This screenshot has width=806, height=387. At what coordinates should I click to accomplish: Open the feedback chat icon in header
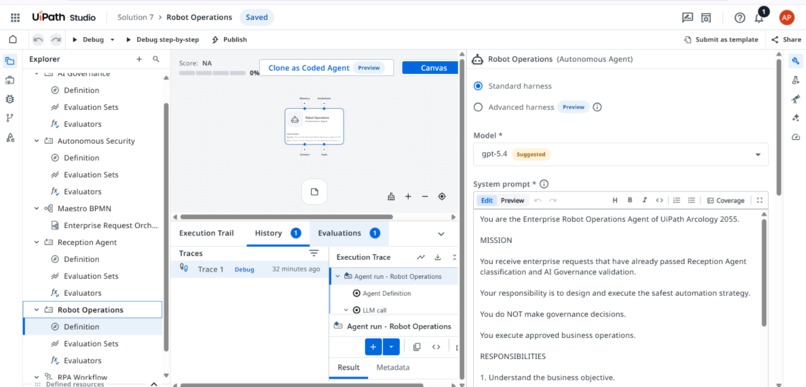click(687, 17)
